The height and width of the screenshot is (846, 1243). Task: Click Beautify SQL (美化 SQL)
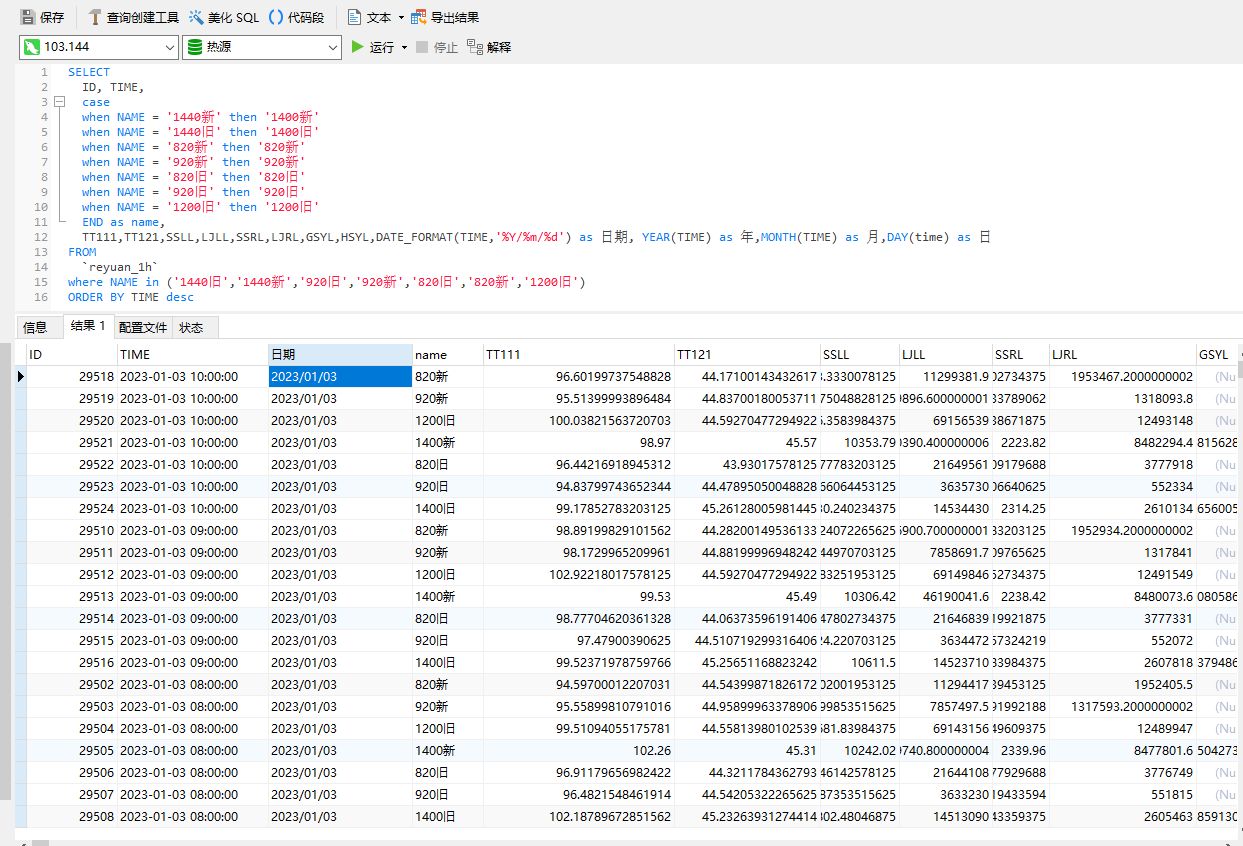tap(224, 17)
